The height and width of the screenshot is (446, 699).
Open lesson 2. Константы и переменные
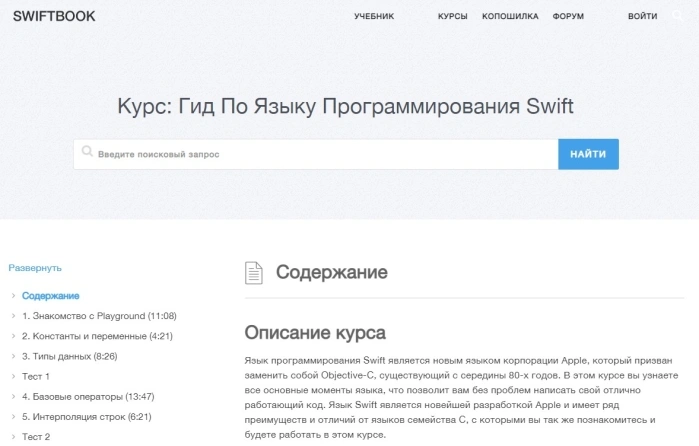pyautogui.click(x=97, y=336)
